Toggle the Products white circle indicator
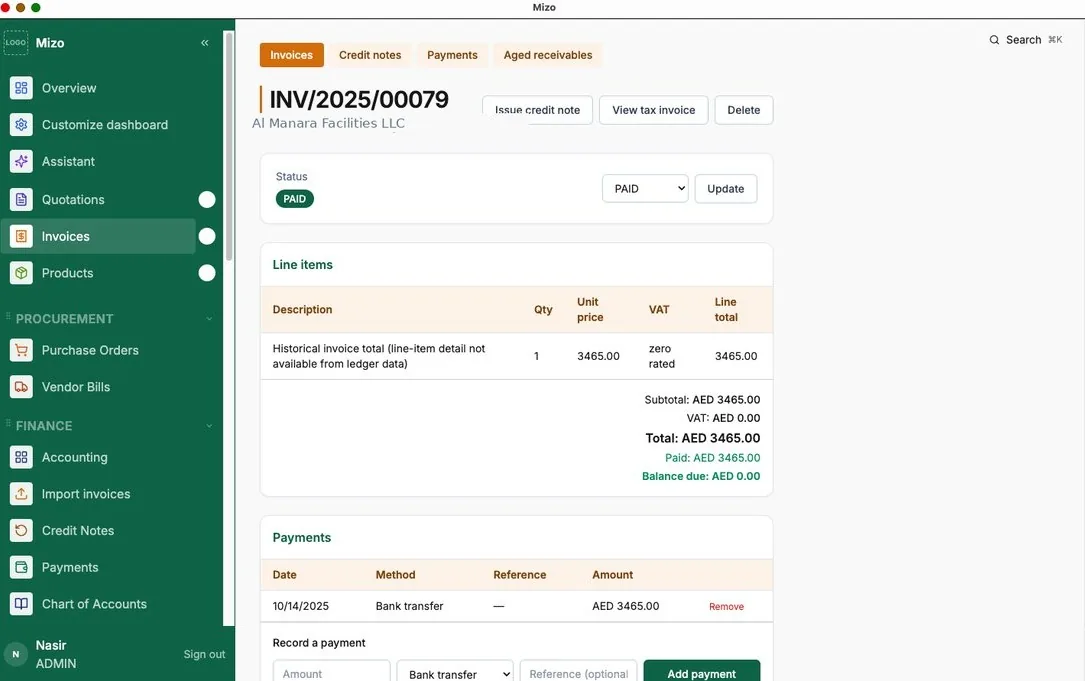 [207, 273]
